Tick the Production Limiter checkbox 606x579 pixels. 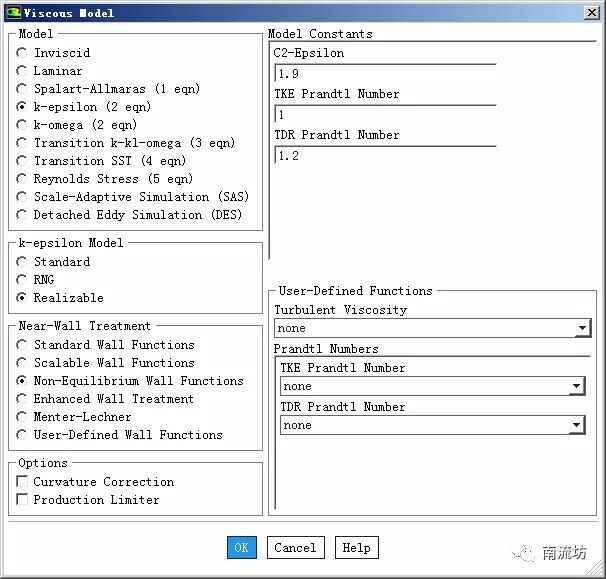(x=22, y=500)
